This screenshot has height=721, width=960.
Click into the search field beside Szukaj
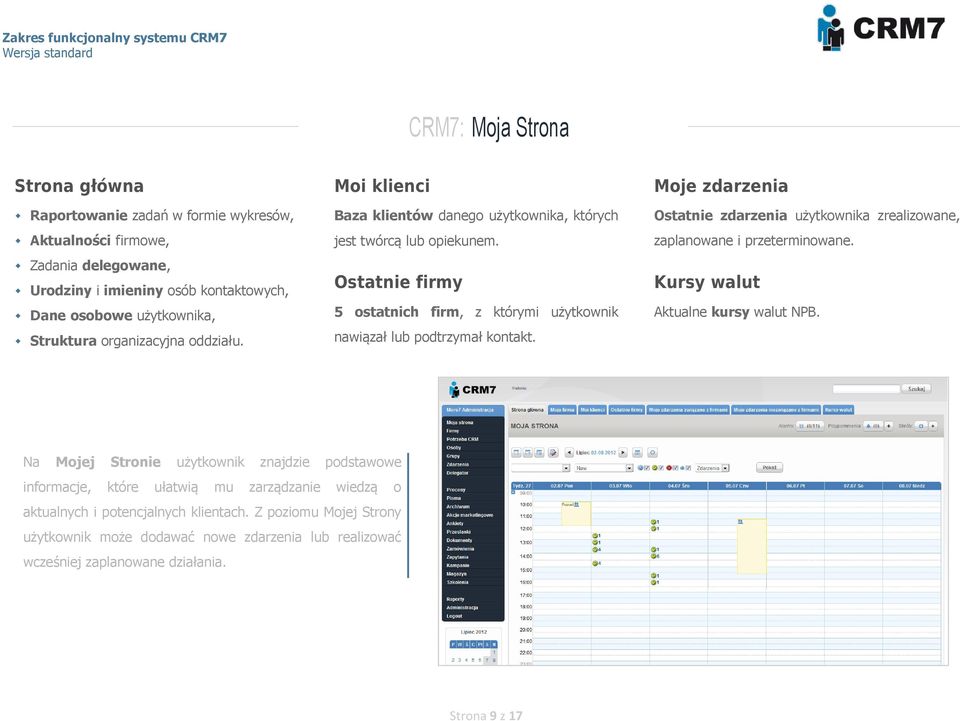coord(866,389)
